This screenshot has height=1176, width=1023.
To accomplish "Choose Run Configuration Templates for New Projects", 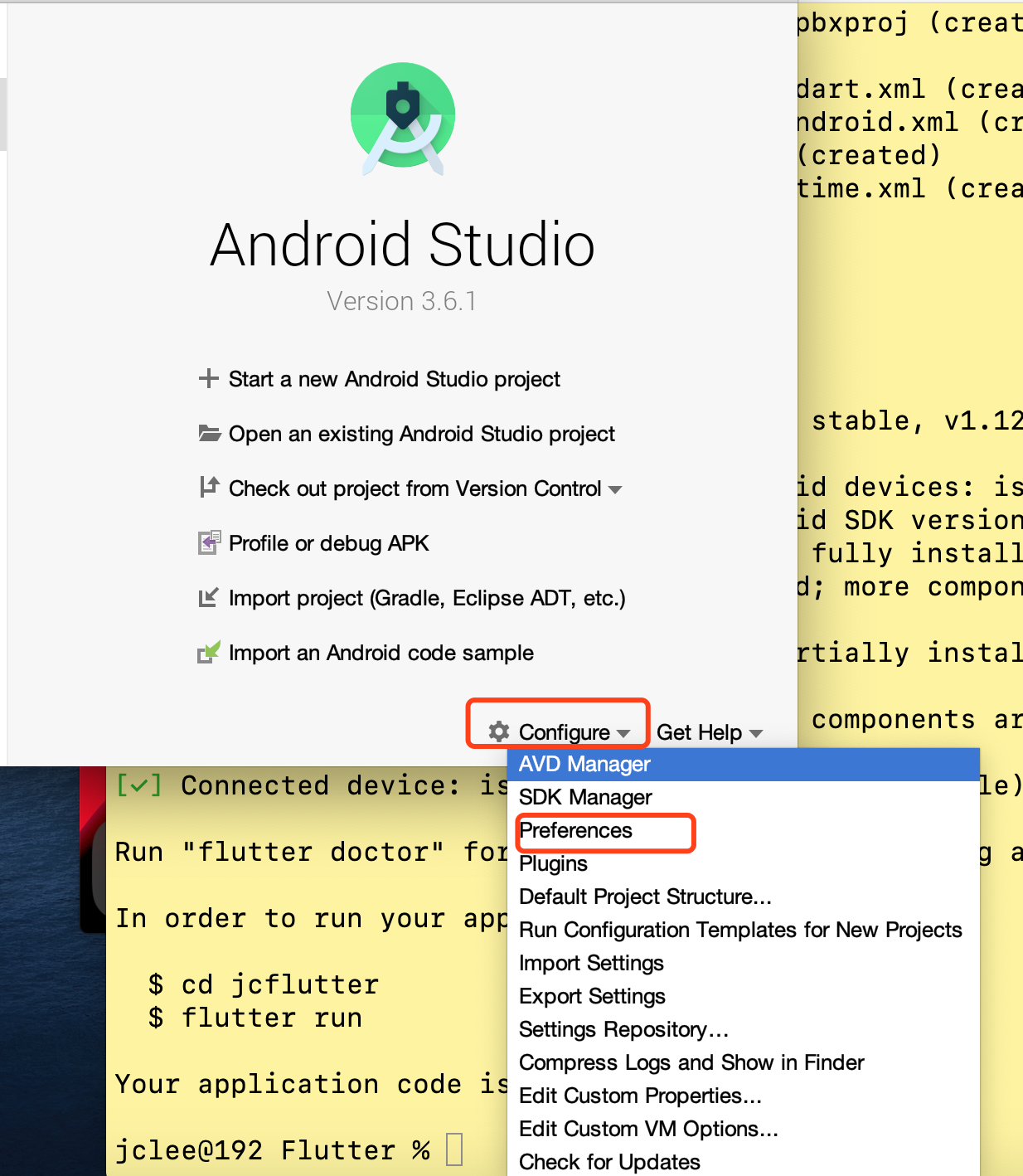I will coord(744,930).
